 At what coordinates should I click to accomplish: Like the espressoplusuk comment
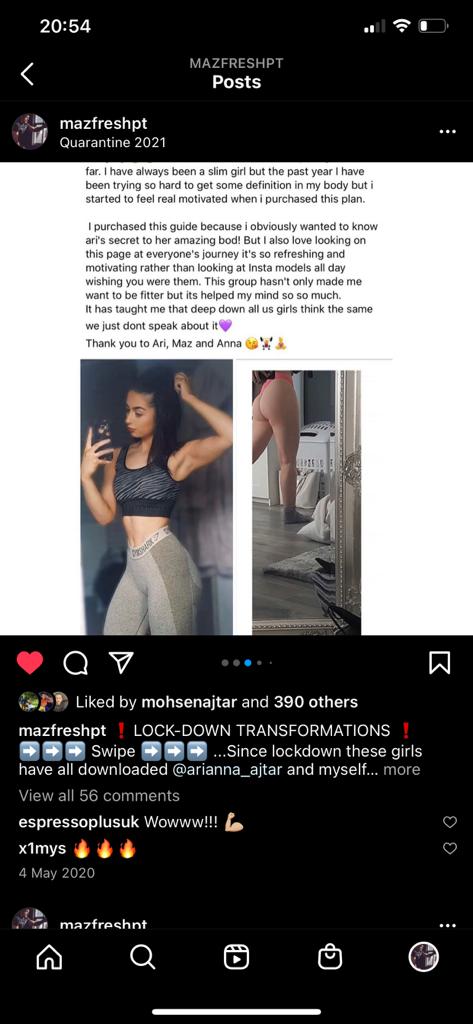pyautogui.click(x=450, y=822)
